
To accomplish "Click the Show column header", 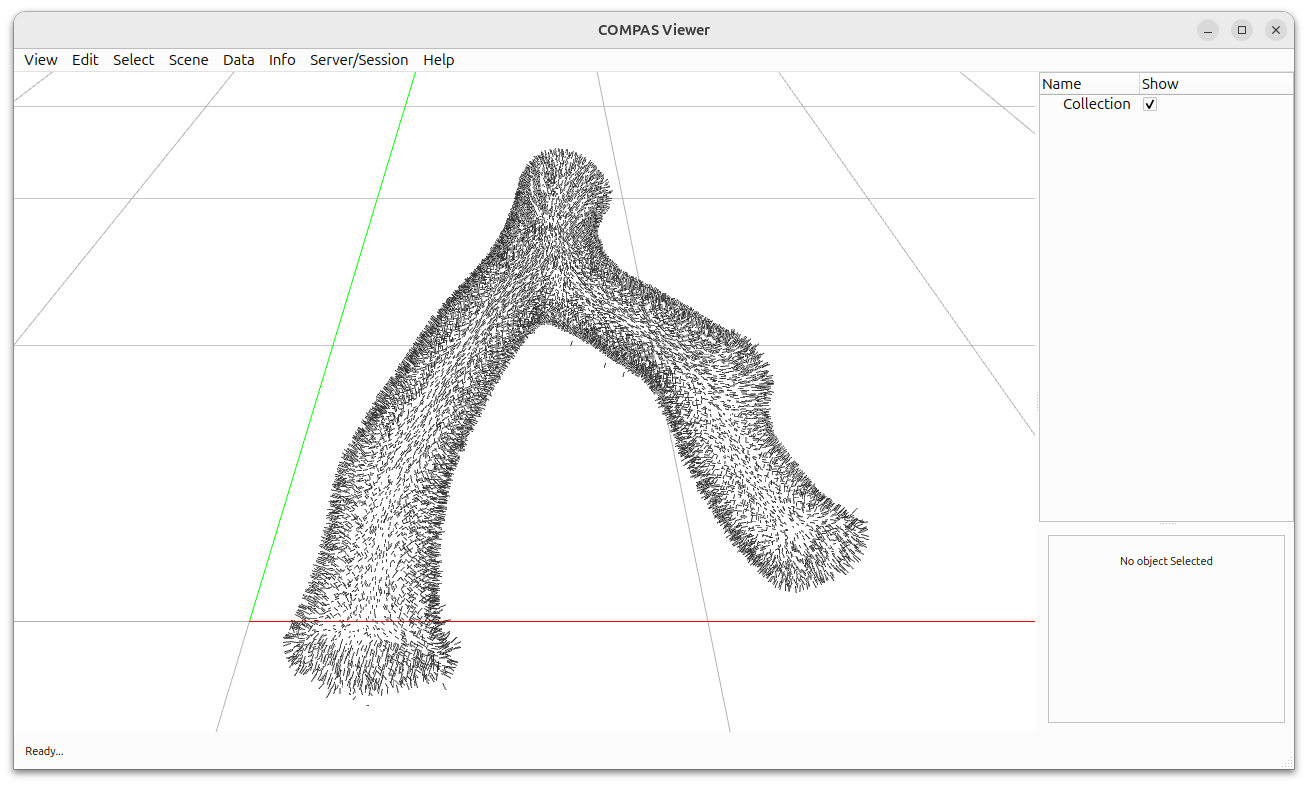I will tap(1159, 83).
